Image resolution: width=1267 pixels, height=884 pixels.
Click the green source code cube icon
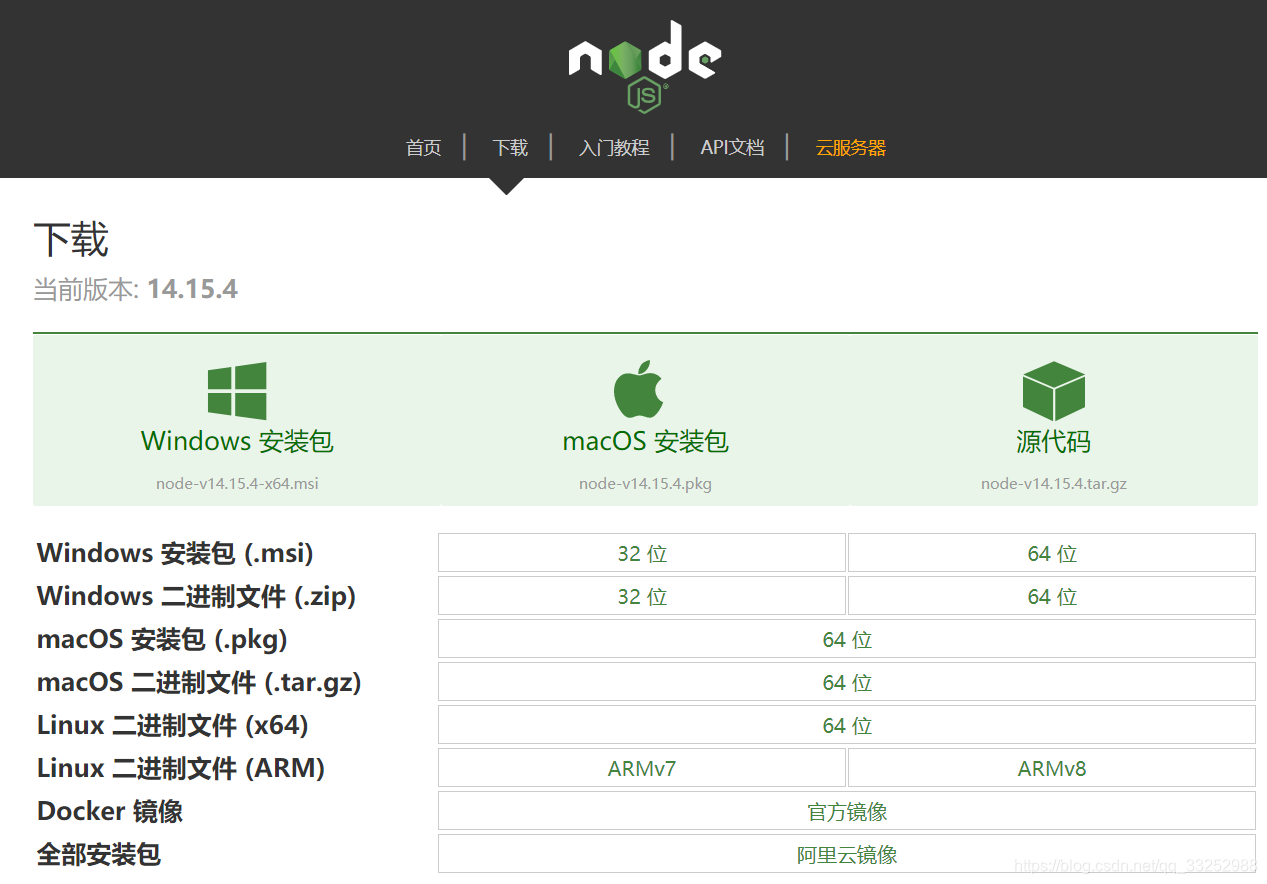click(1053, 391)
